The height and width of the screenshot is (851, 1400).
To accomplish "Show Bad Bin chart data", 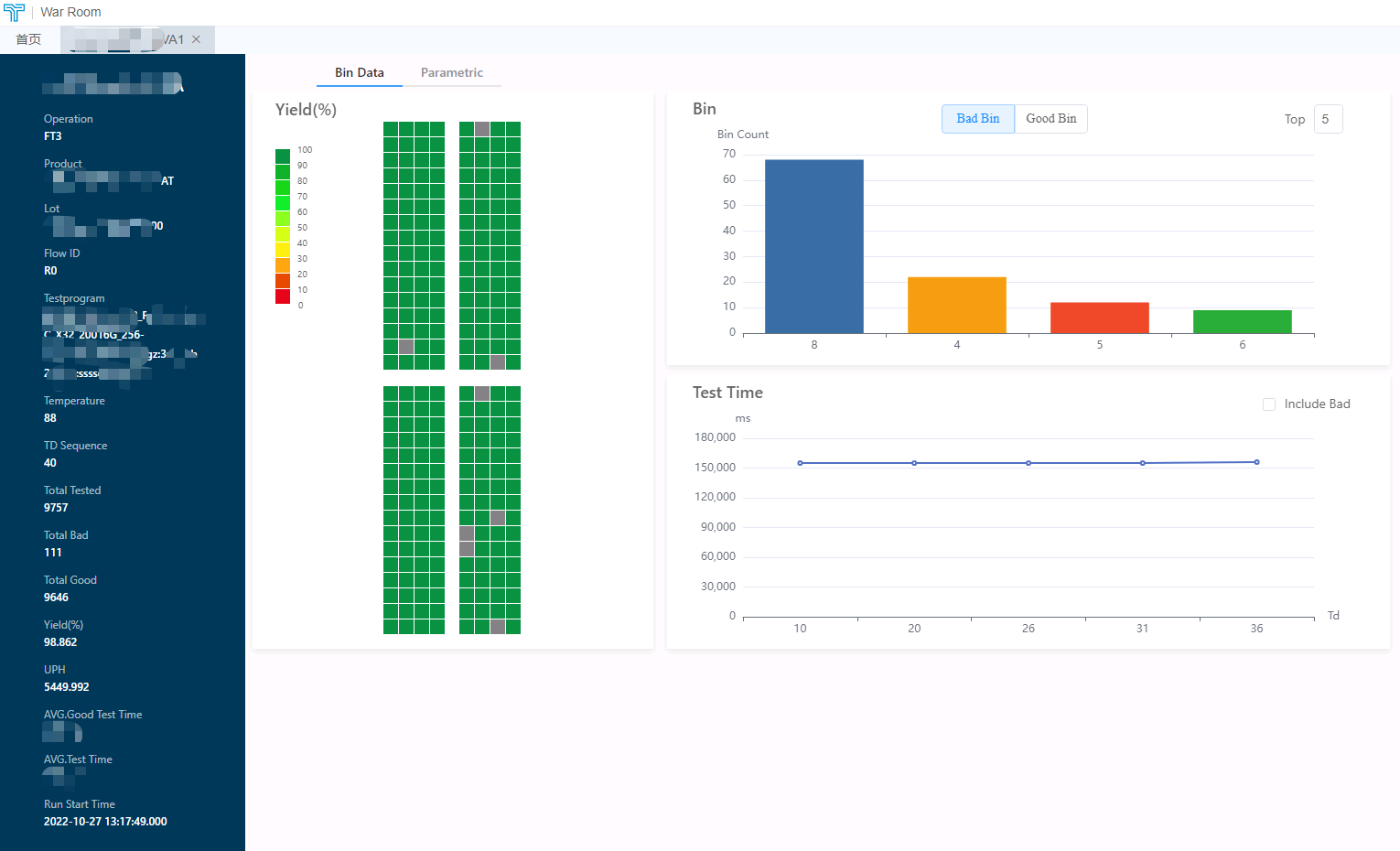I will click(977, 119).
